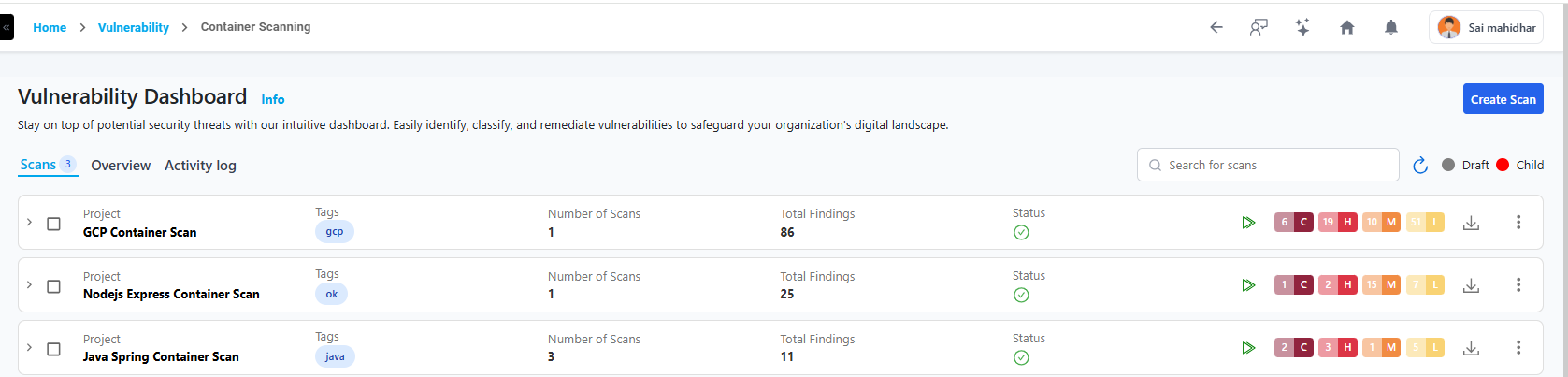
Task: Run the GCP Container Scan play icon
Action: (x=1247, y=223)
